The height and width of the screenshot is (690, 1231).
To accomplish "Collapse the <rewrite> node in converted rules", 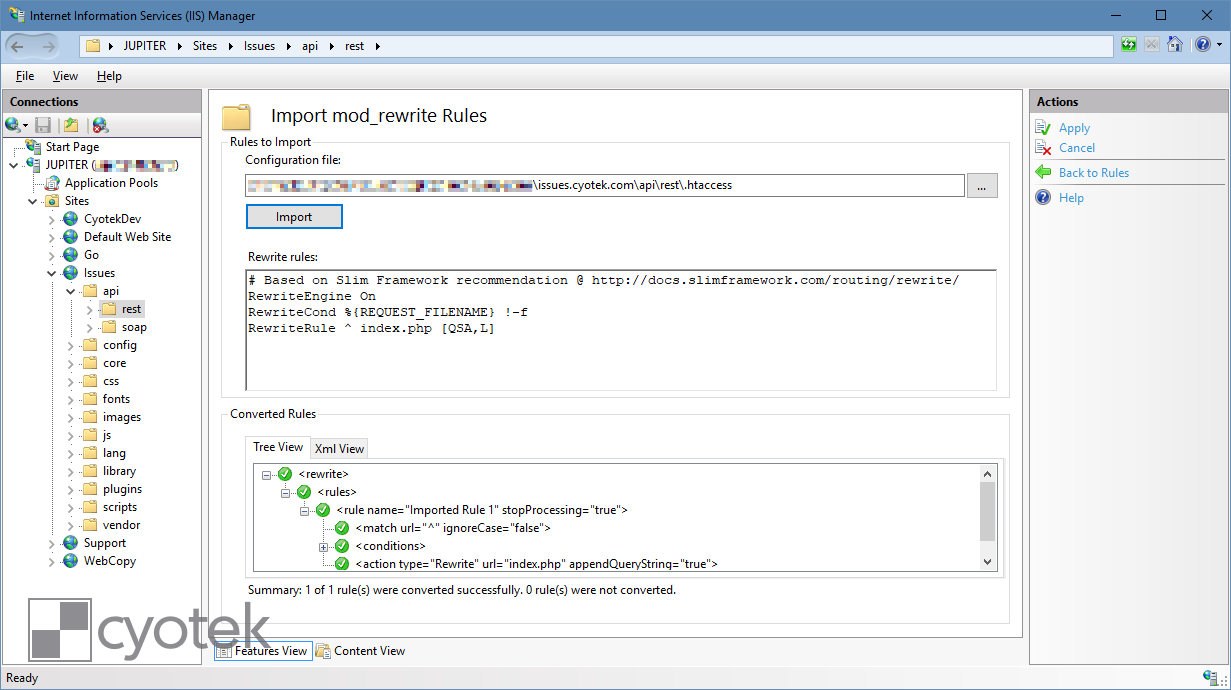I will (267, 474).
